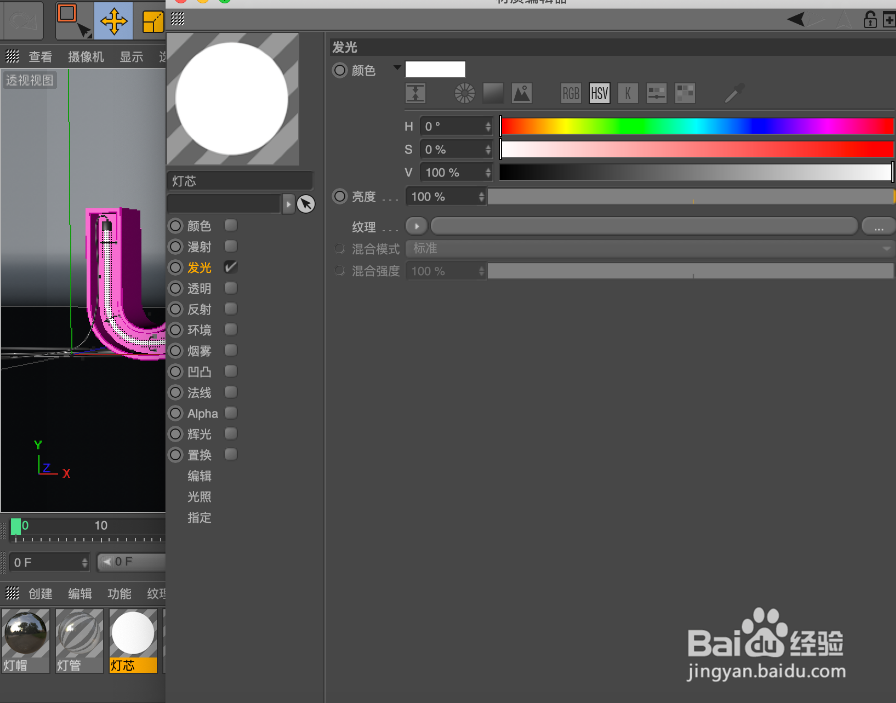Switch color mode to RGB

tap(570, 93)
